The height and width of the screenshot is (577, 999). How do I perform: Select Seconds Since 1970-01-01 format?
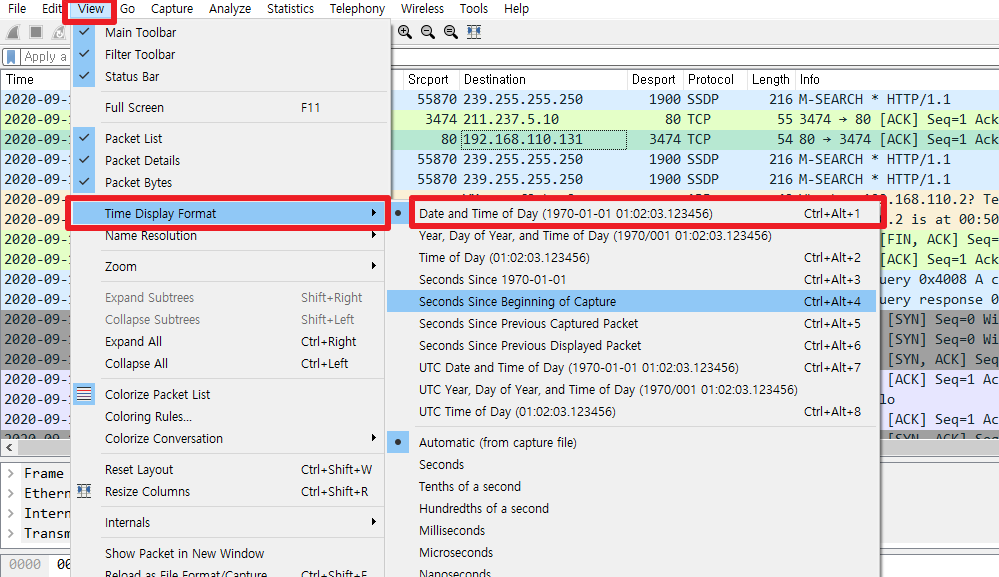pyautogui.click(x=632, y=280)
